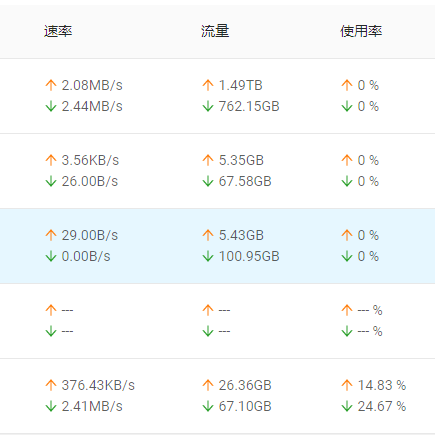Image resolution: width=435 pixels, height=435 pixels.
Task: Click the 26.36GB traffic value
Action: [245, 385]
